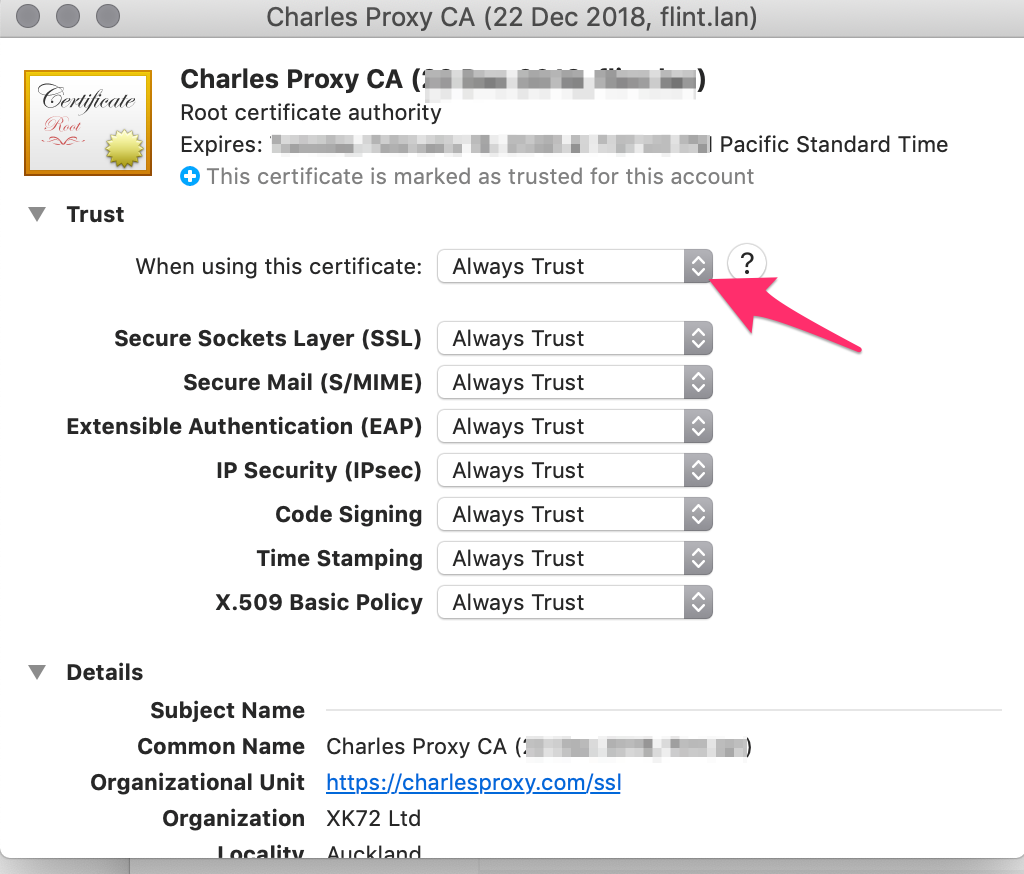Select the XK72 Ltd organization text
1024x874 pixels.
pyautogui.click(x=374, y=818)
